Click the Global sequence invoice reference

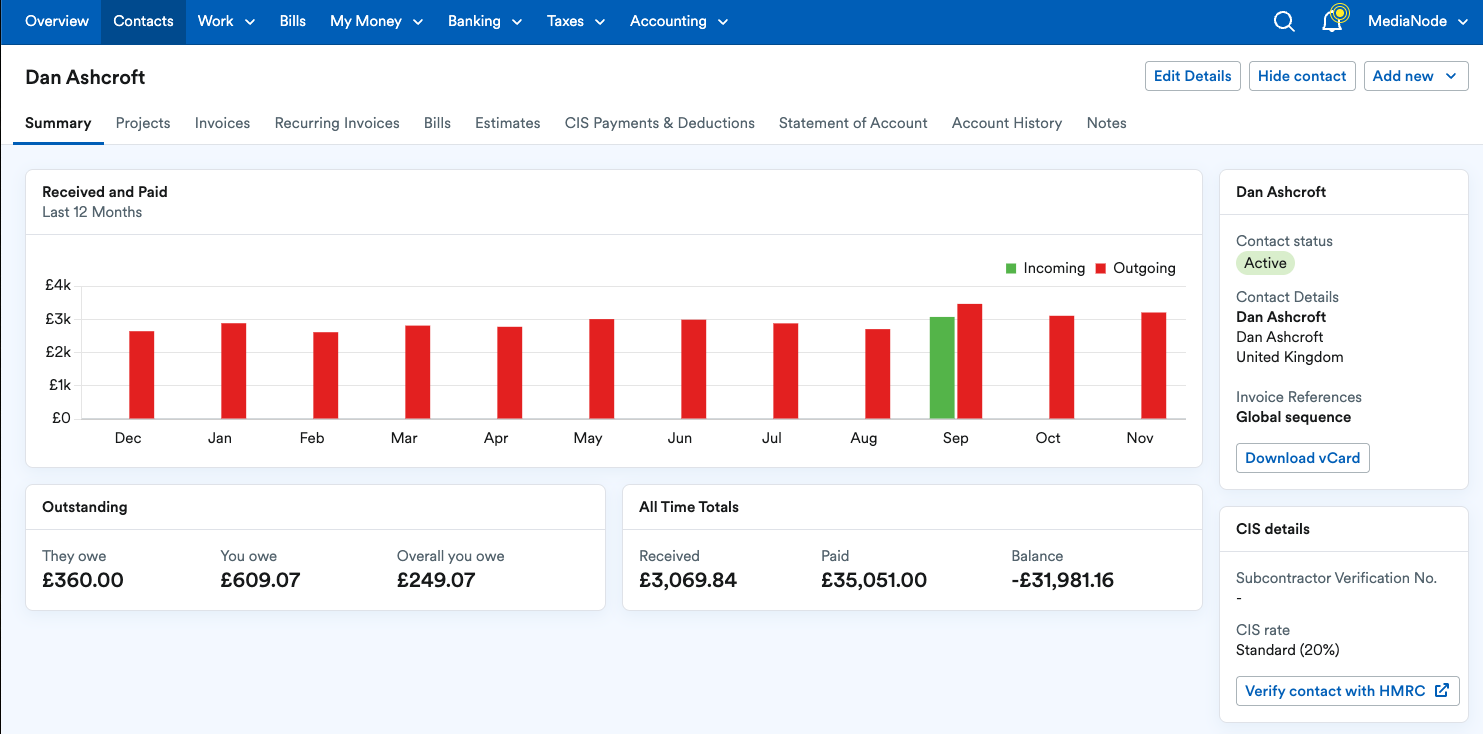[x=1293, y=417]
